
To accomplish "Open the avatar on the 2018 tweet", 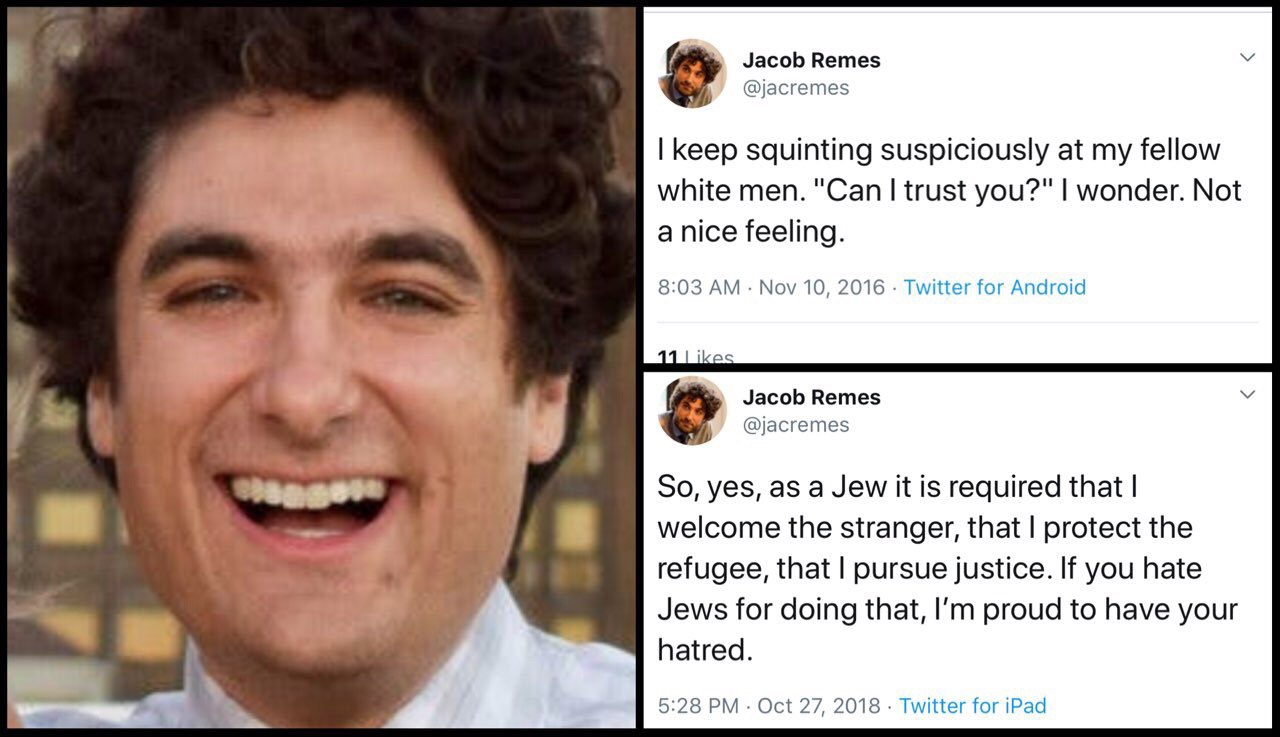I will point(692,410).
